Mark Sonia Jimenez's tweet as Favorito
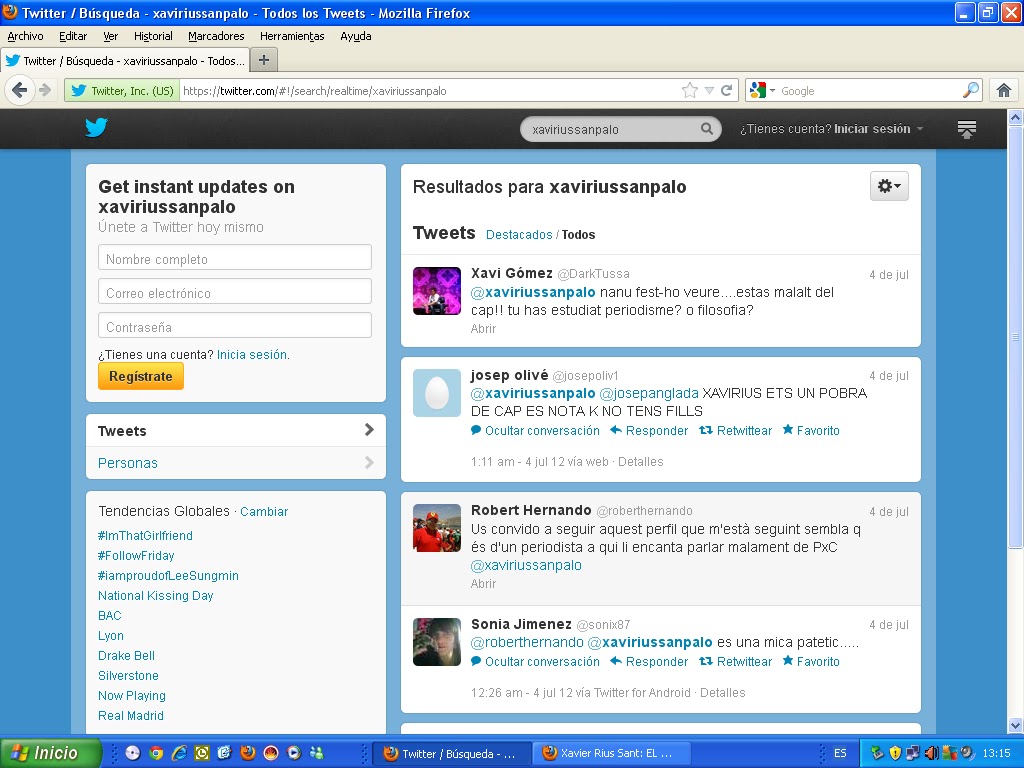Viewport: 1024px width, 768px height. [x=811, y=662]
